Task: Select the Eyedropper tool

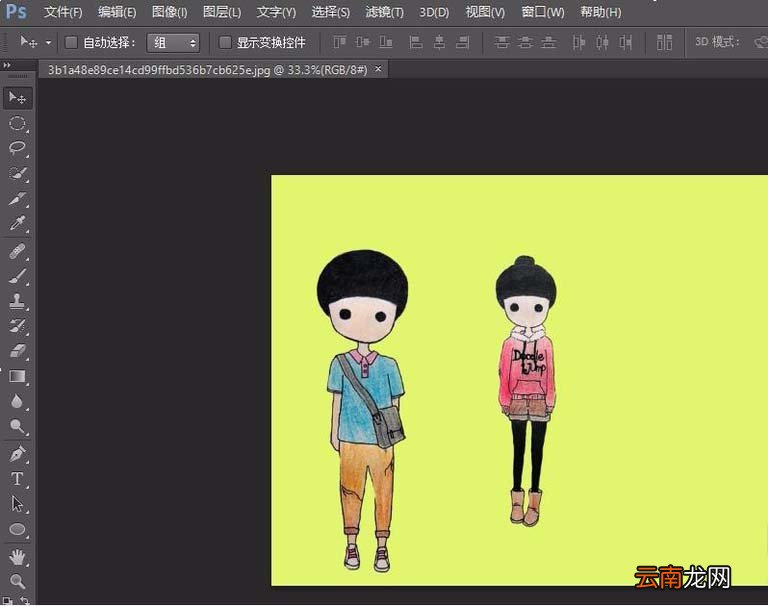Action: (18, 223)
